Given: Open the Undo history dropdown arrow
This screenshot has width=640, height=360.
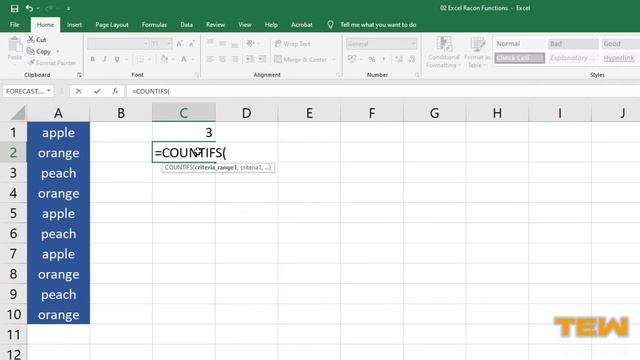Looking at the screenshot, I should click(38, 9).
